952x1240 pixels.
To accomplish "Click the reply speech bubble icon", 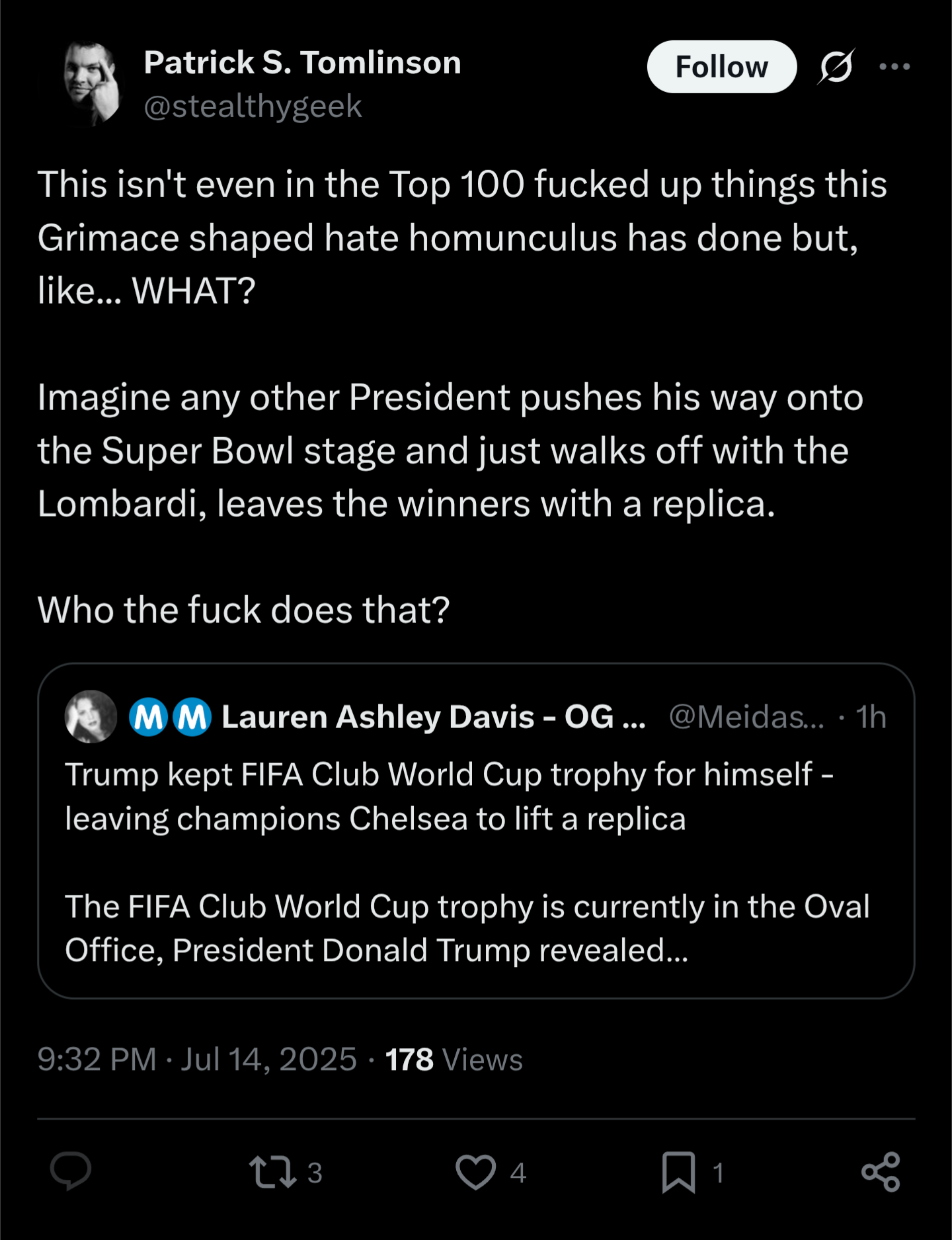I will tap(71, 1171).
